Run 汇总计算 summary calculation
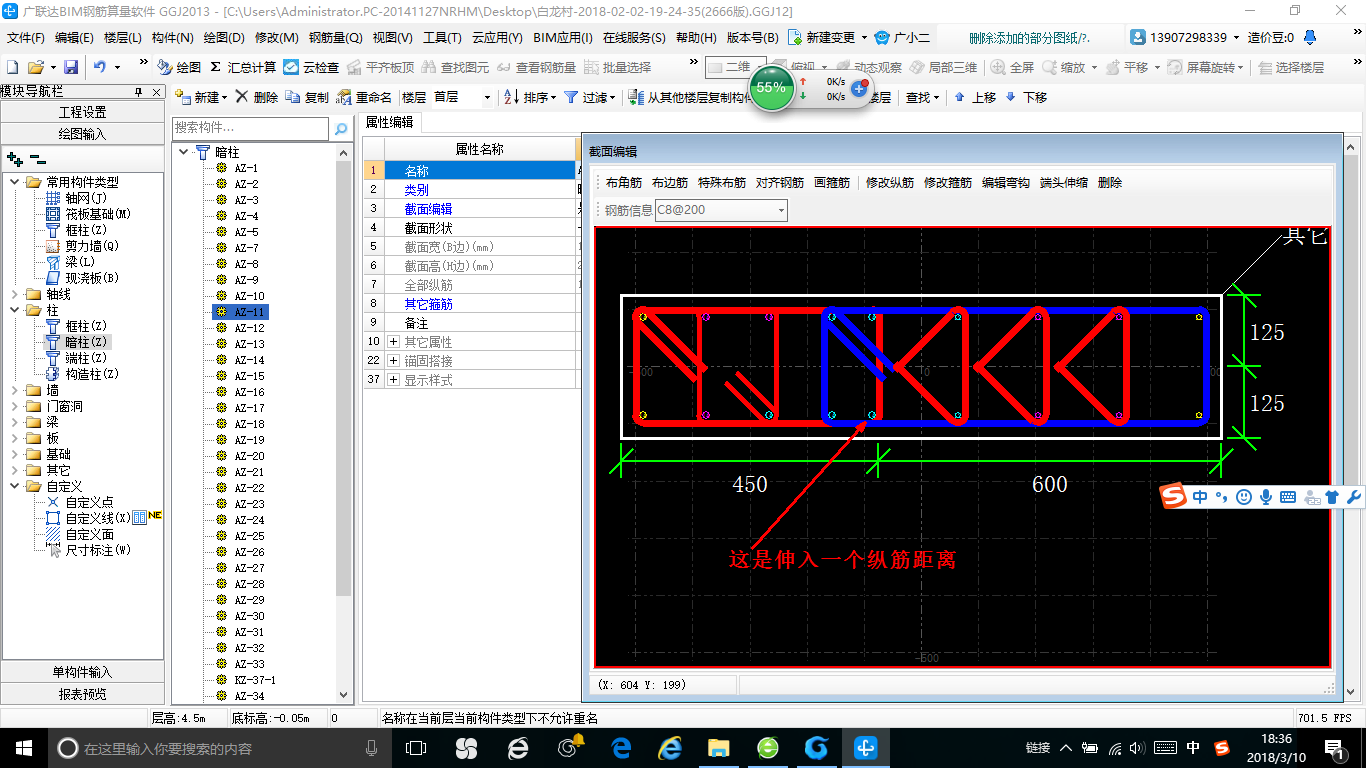 (243, 67)
